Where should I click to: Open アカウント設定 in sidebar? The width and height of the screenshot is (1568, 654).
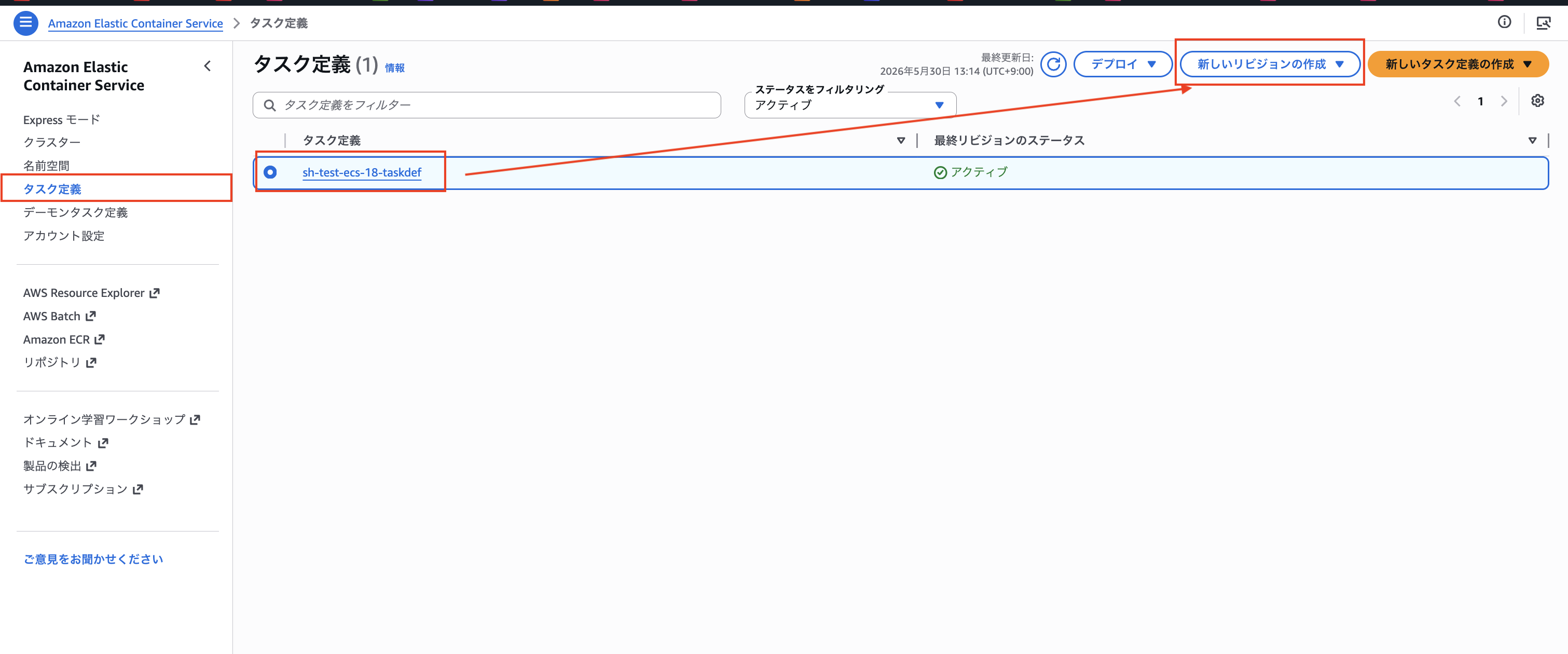pyautogui.click(x=64, y=236)
